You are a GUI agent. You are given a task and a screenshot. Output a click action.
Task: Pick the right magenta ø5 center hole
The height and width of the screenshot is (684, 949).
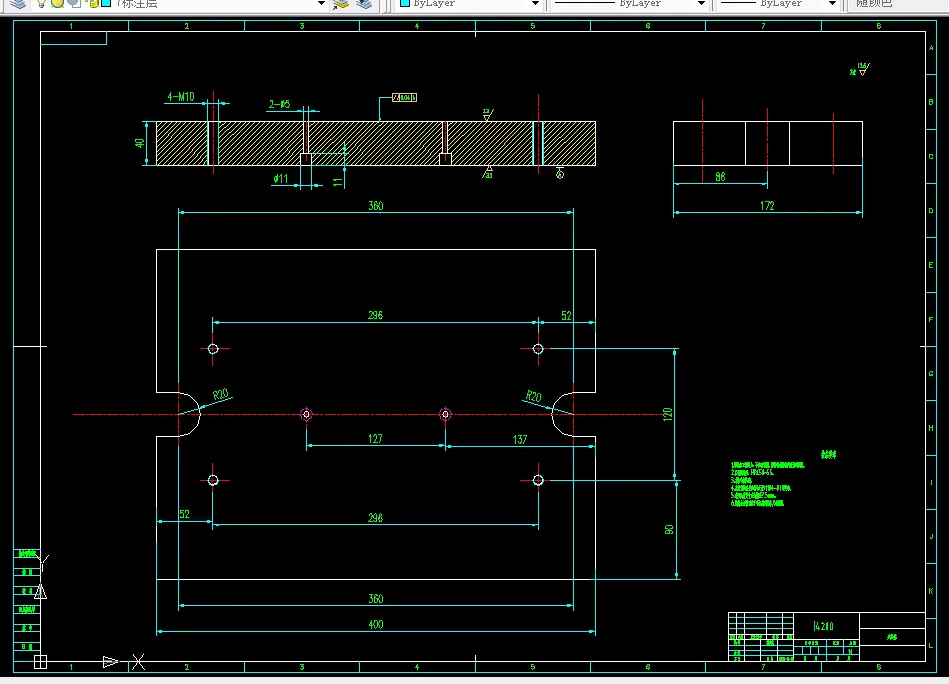coord(445,414)
